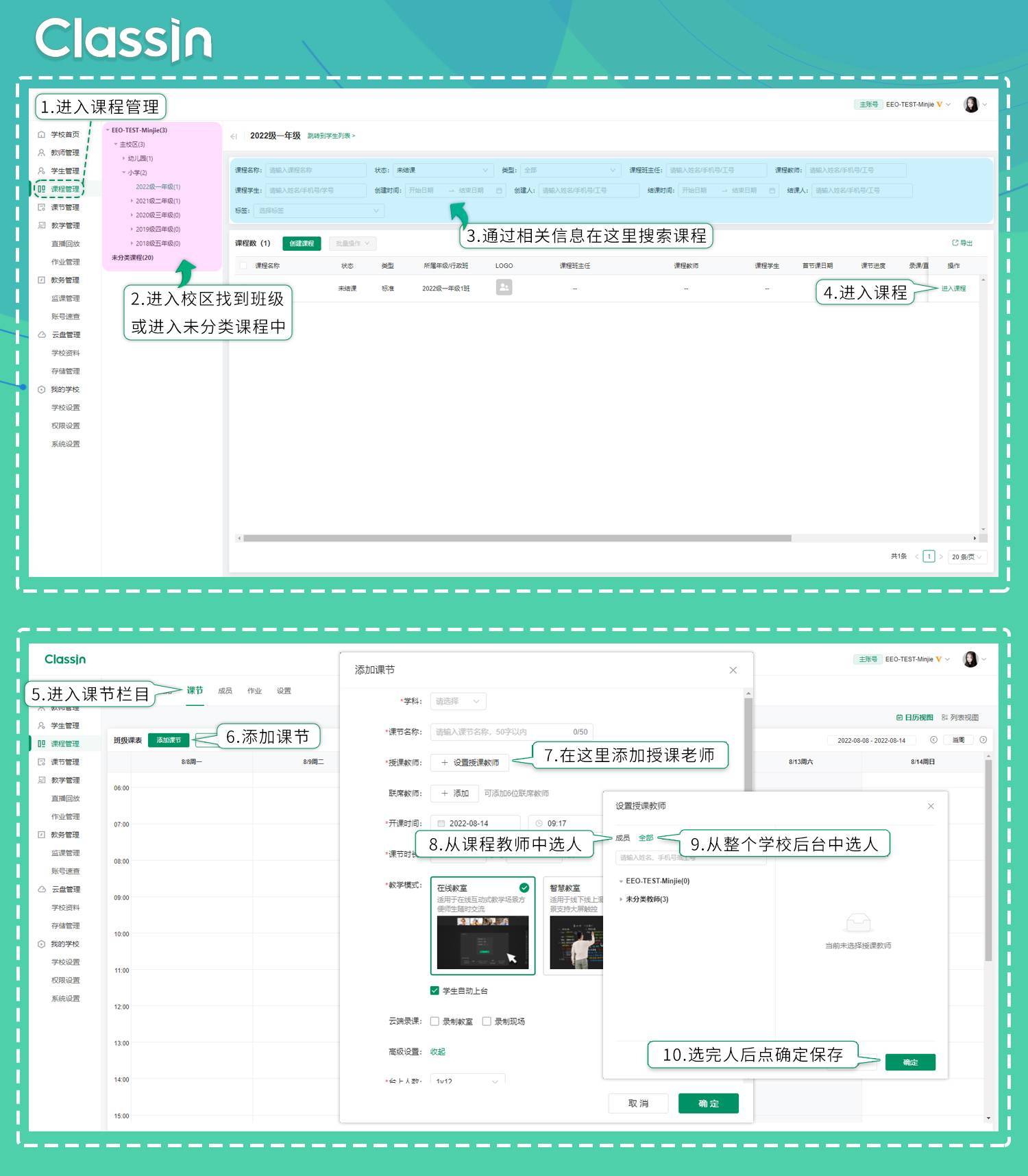
Task: Click vertical scrollbar in 添加课节 dialog
Action: [748, 744]
